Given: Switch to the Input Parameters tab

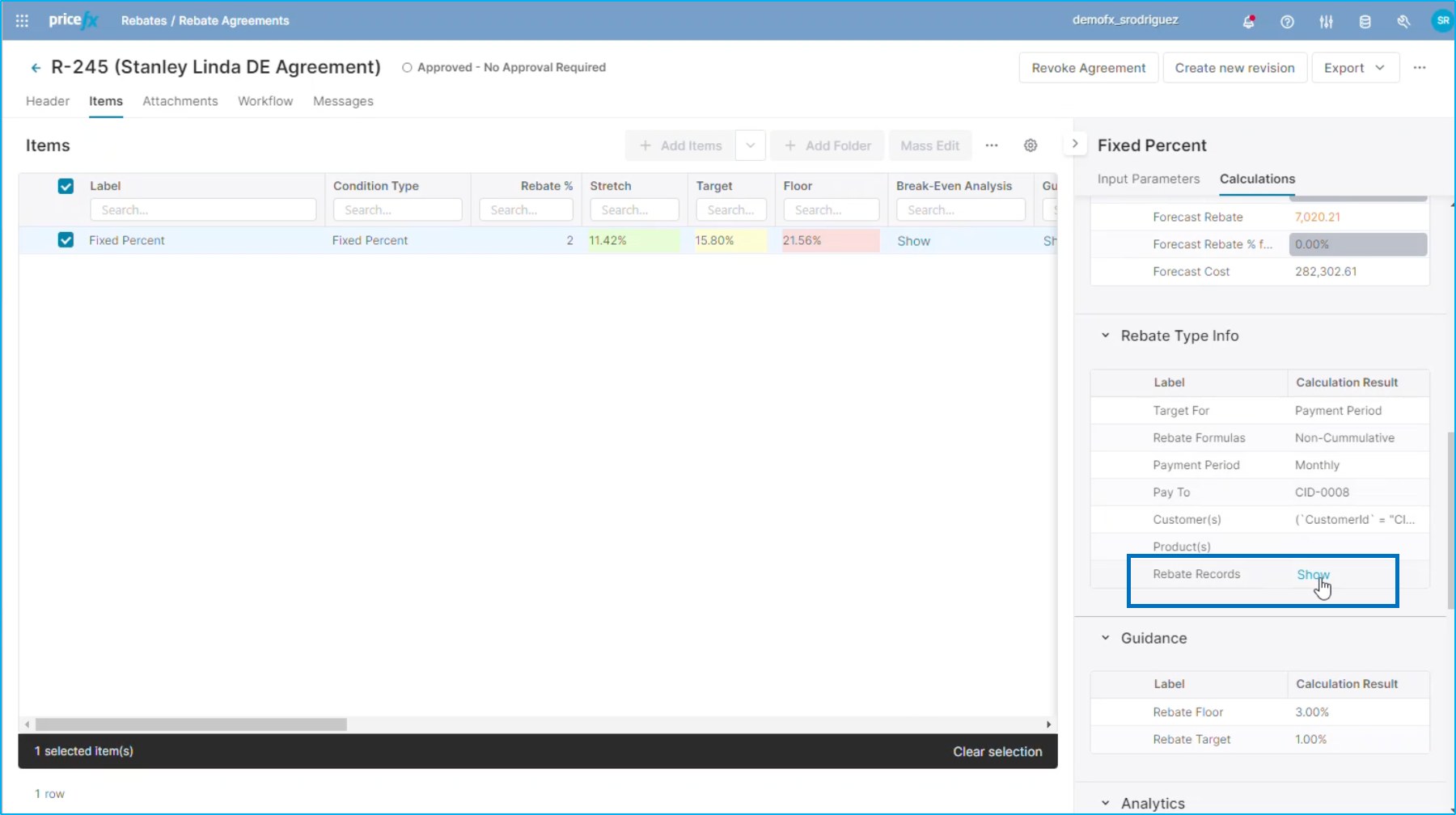Looking at the screenshot, I should [x=1148, y=179].
